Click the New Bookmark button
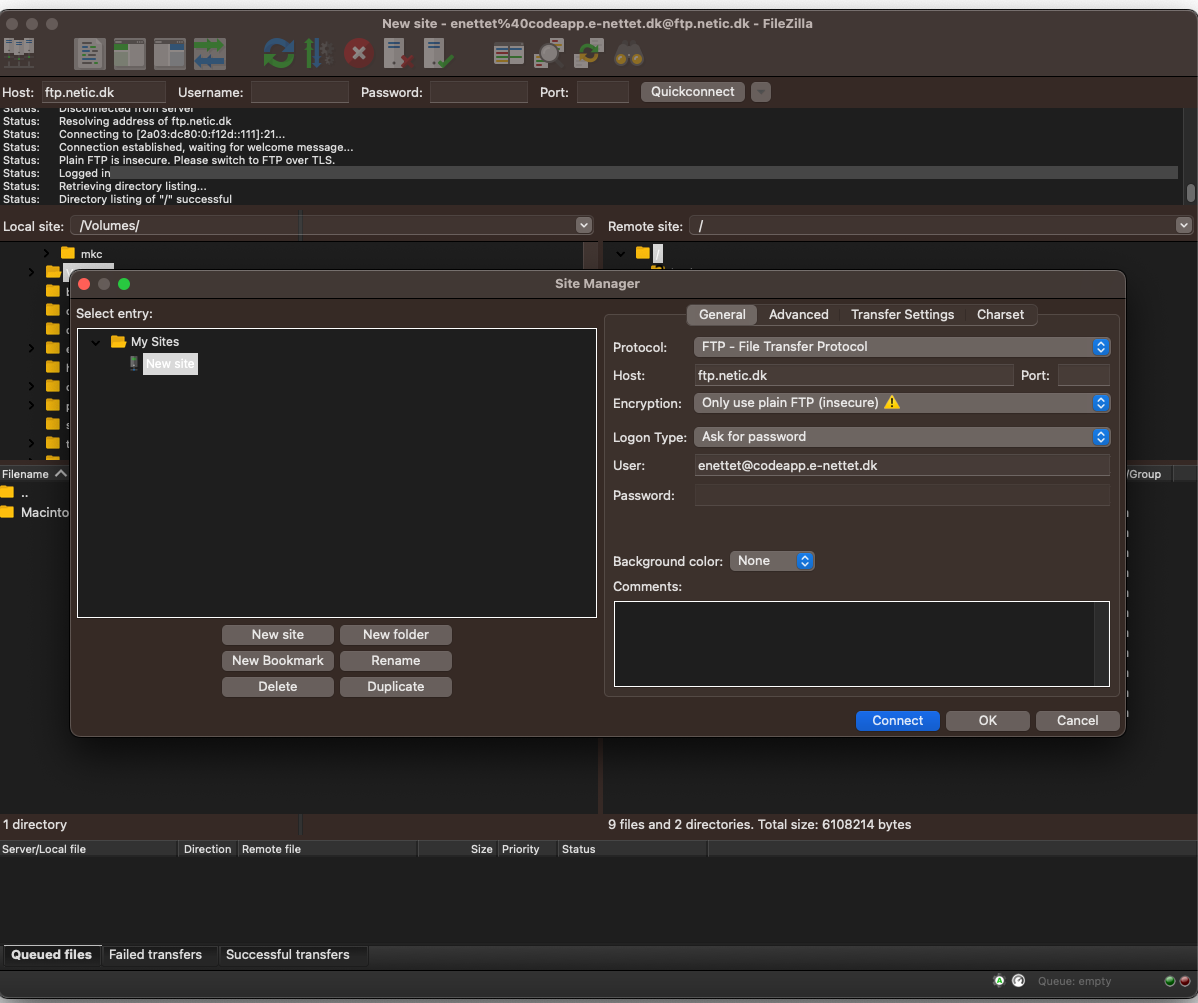 277,661
